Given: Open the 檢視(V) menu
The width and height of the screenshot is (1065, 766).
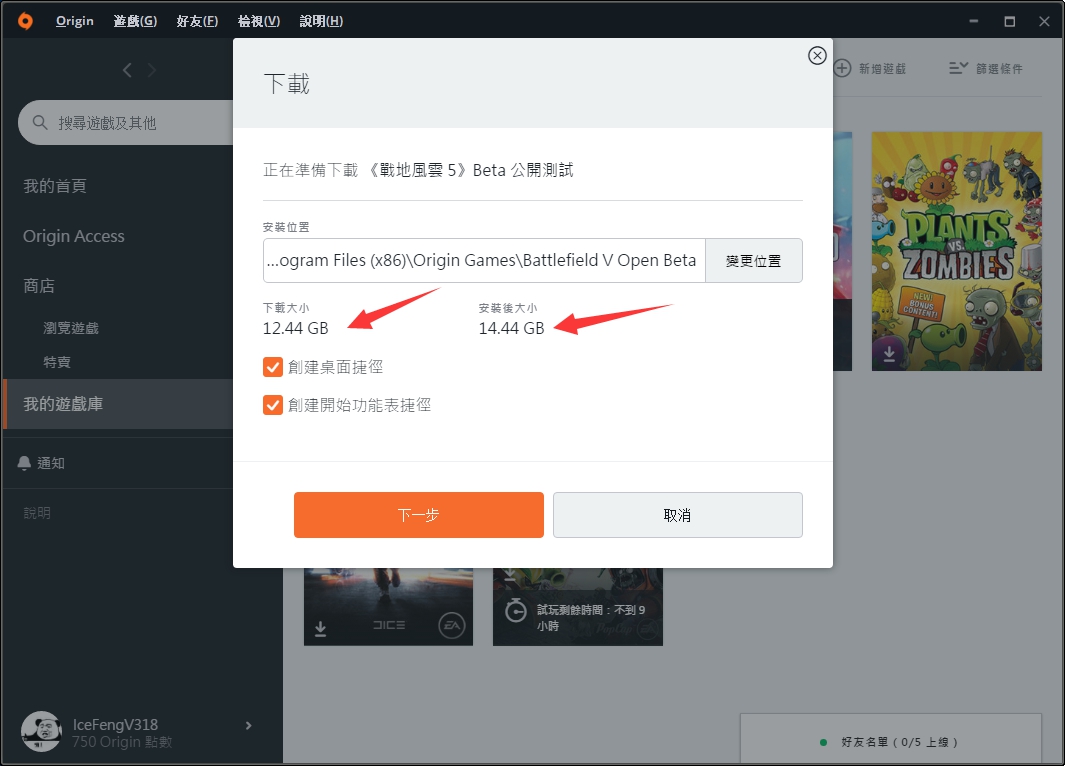Looking at the screenshot, I should point(258,20).
